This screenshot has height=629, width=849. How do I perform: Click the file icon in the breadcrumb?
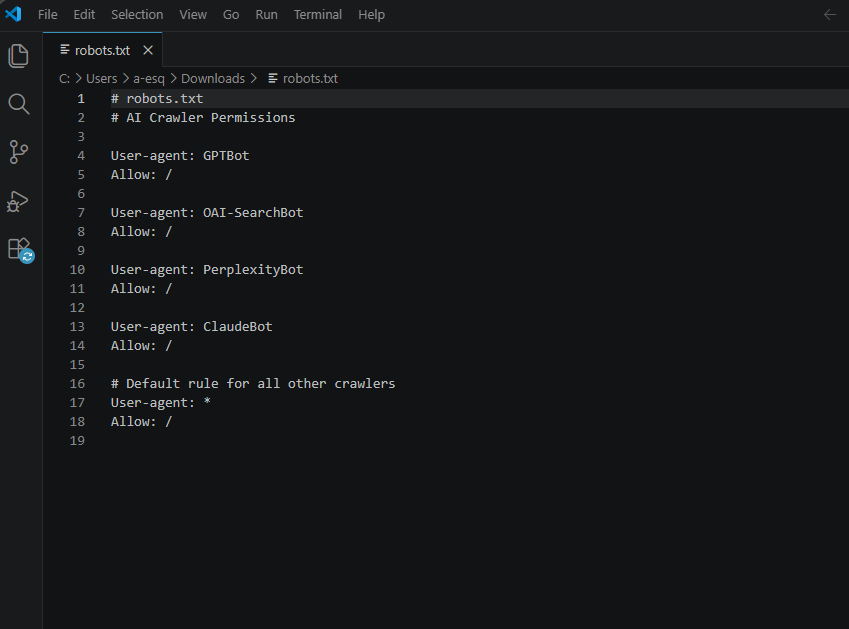pos(273,78)
